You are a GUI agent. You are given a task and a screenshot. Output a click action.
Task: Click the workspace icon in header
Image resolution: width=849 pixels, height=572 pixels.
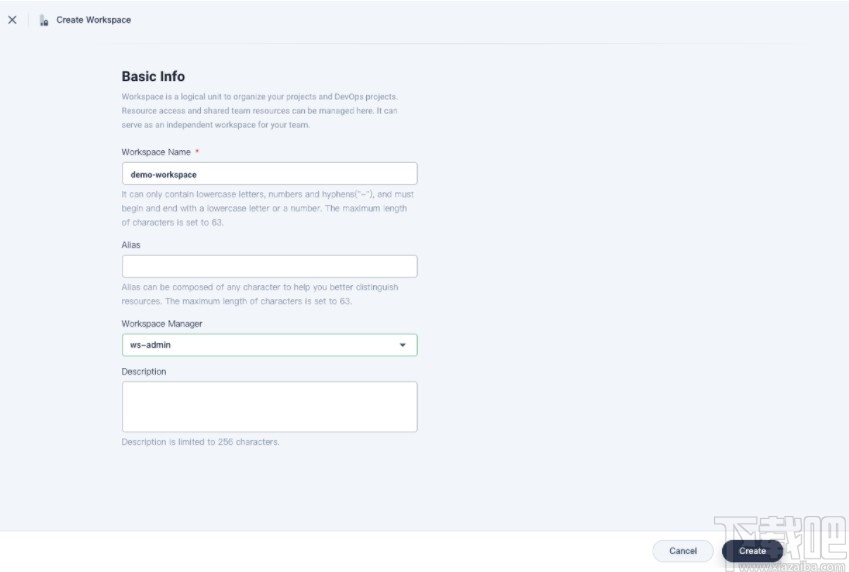coord(44,20)
